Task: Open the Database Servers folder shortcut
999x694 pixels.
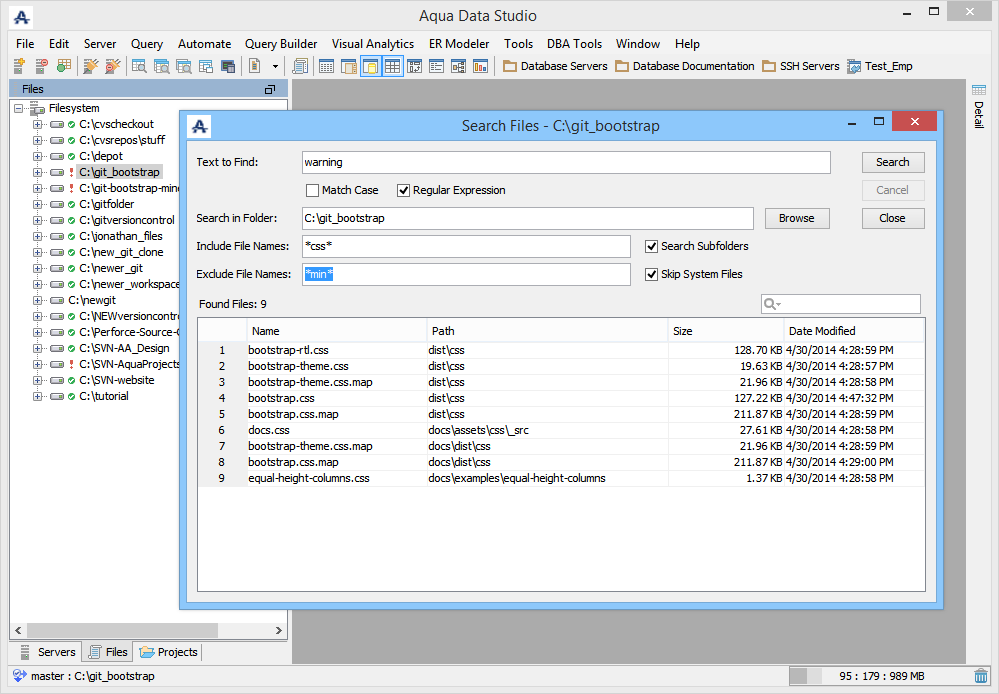Action: (555, 66)
